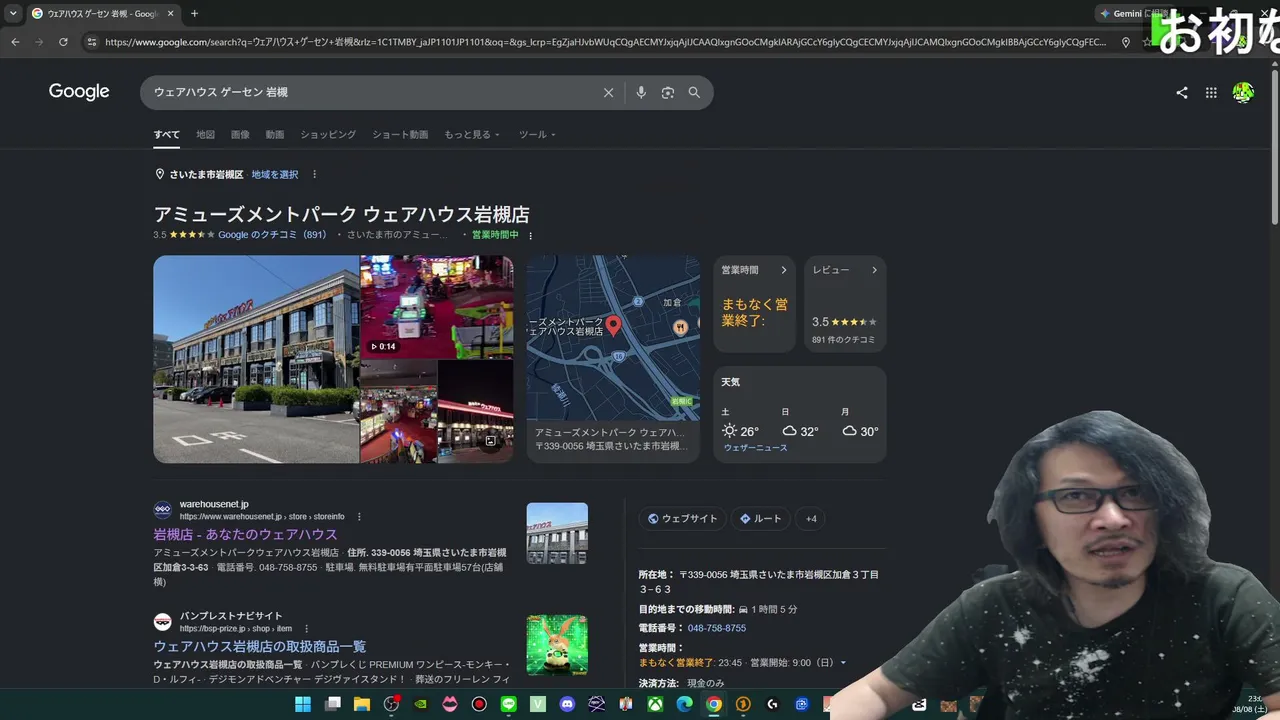Close the ウェアハウス ゲーセン 岩槻 browser tab

point(170,14)
